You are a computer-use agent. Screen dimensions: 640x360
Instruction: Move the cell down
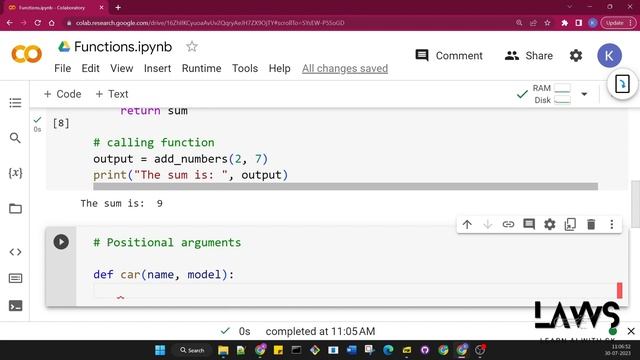tap(487, 224)
